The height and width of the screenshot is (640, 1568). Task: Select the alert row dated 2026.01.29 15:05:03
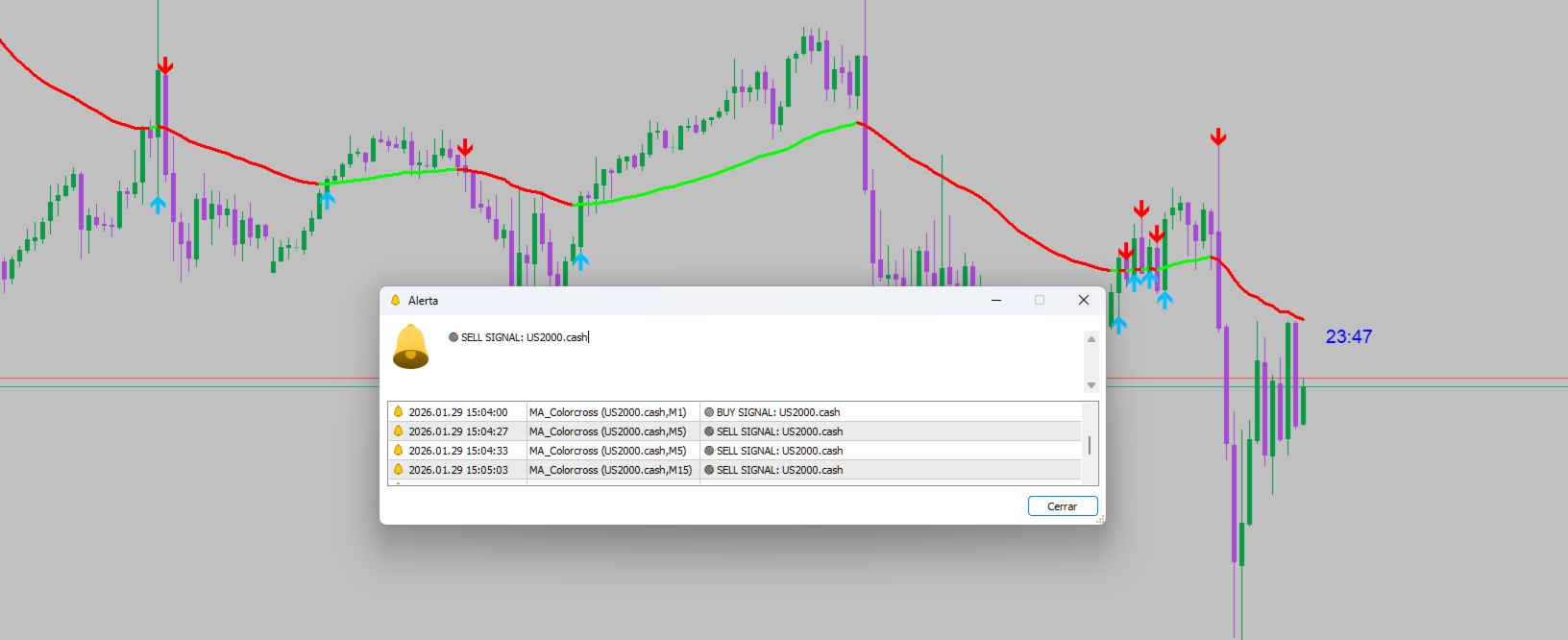point(735,470)
